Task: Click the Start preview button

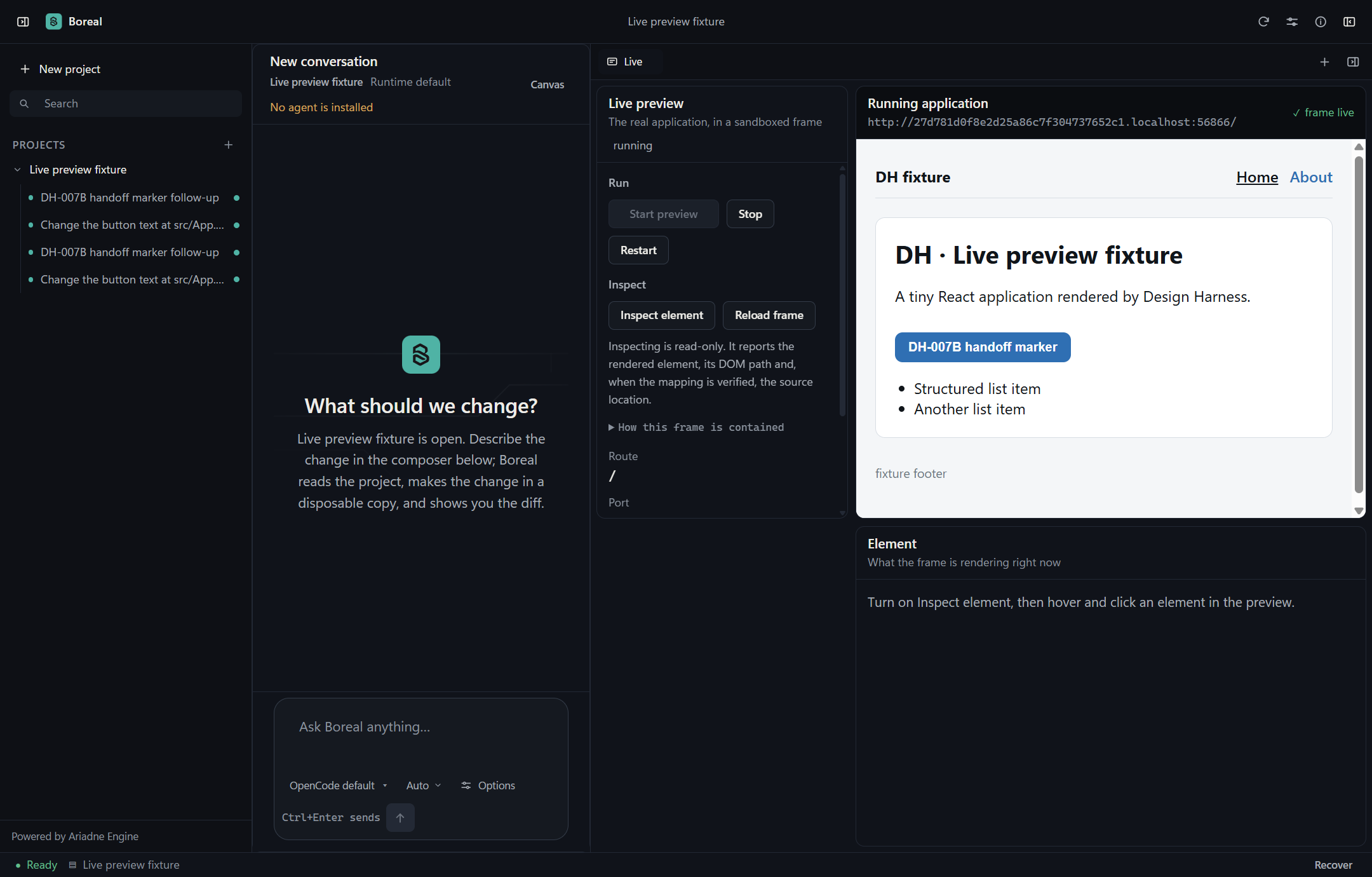Action: coord(663,214)
